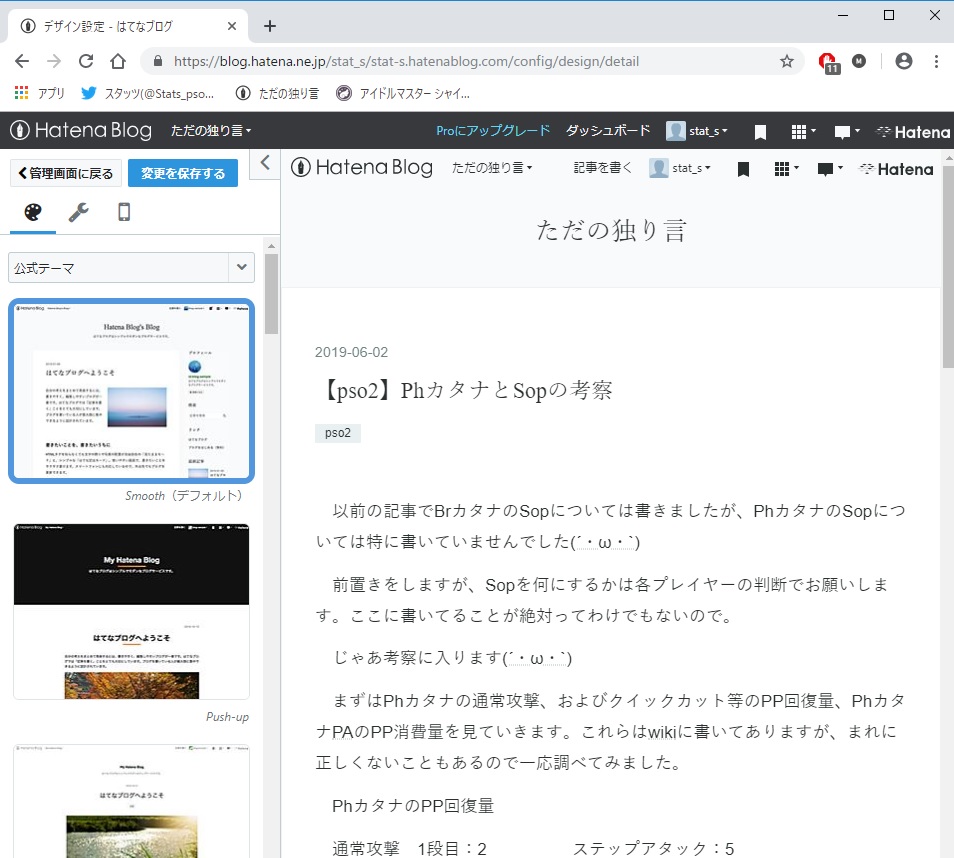Expand the ただの独り言 menu in preview
The height and width of the screenshot is (858, 954).
coord(492,167)
